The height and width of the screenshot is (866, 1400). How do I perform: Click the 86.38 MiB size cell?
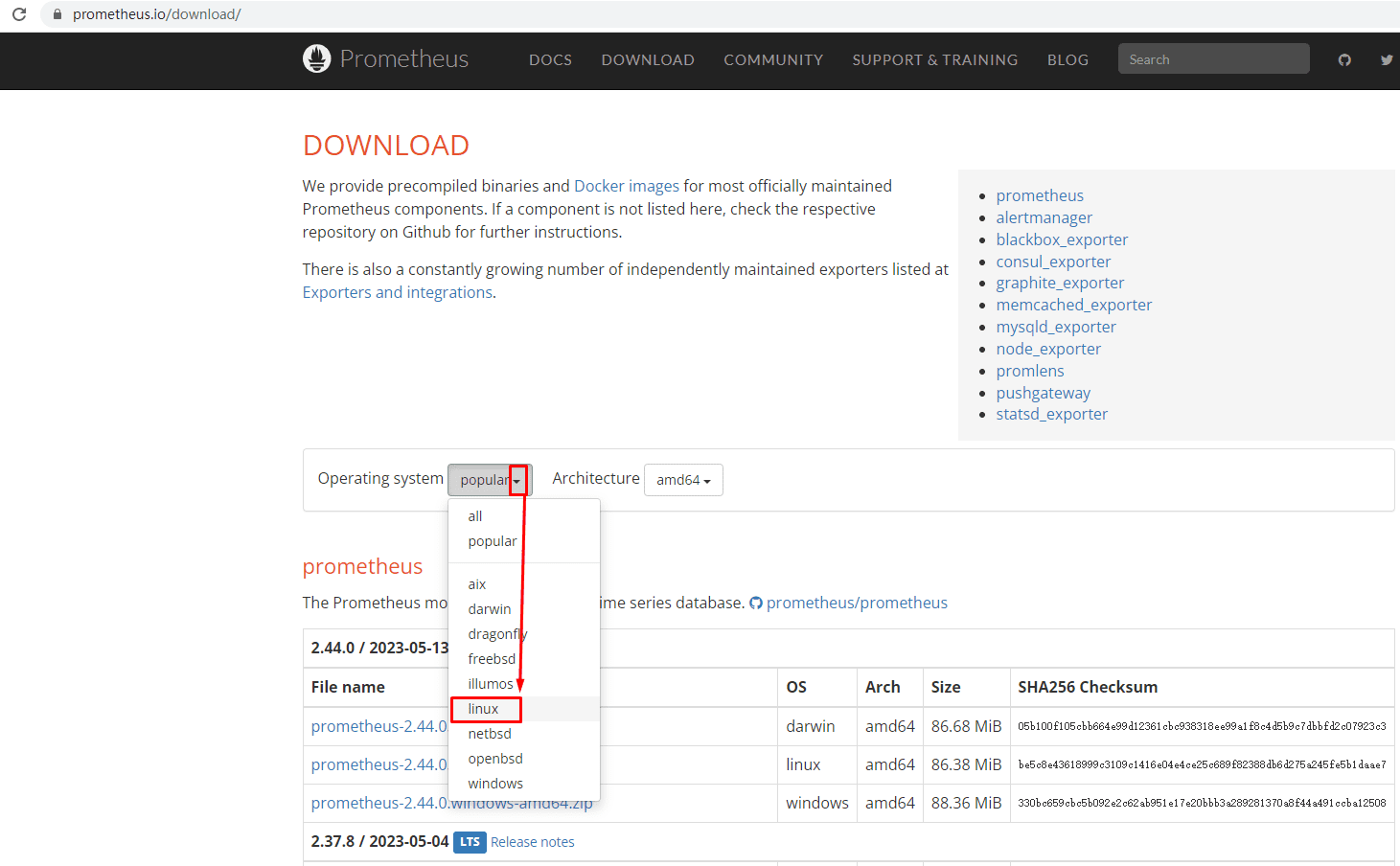click(x=966, y=764)
